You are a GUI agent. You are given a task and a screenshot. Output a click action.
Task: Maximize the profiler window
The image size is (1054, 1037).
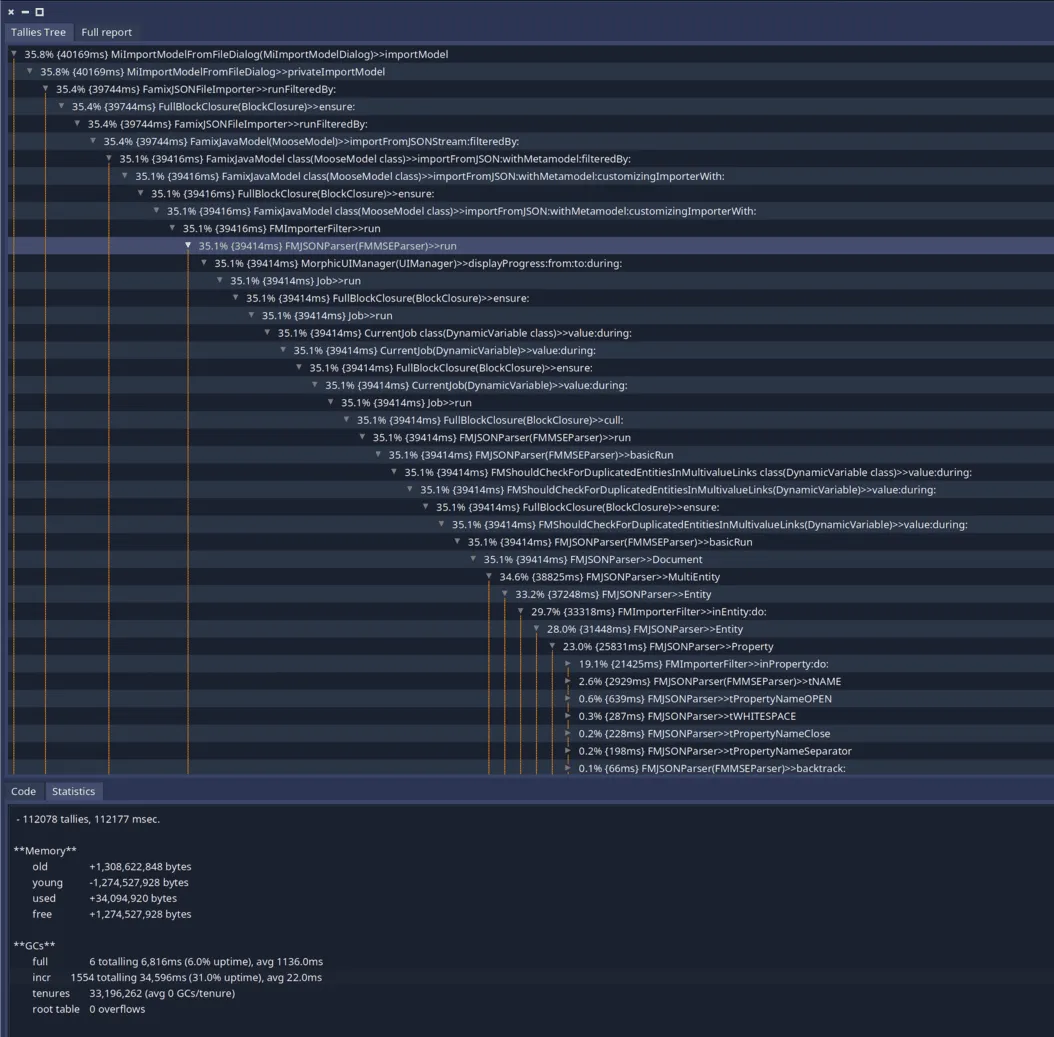(40, 12)
